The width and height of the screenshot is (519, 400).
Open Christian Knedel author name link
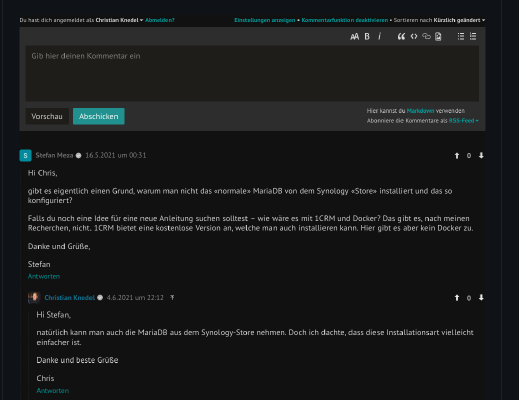[70, 298]
